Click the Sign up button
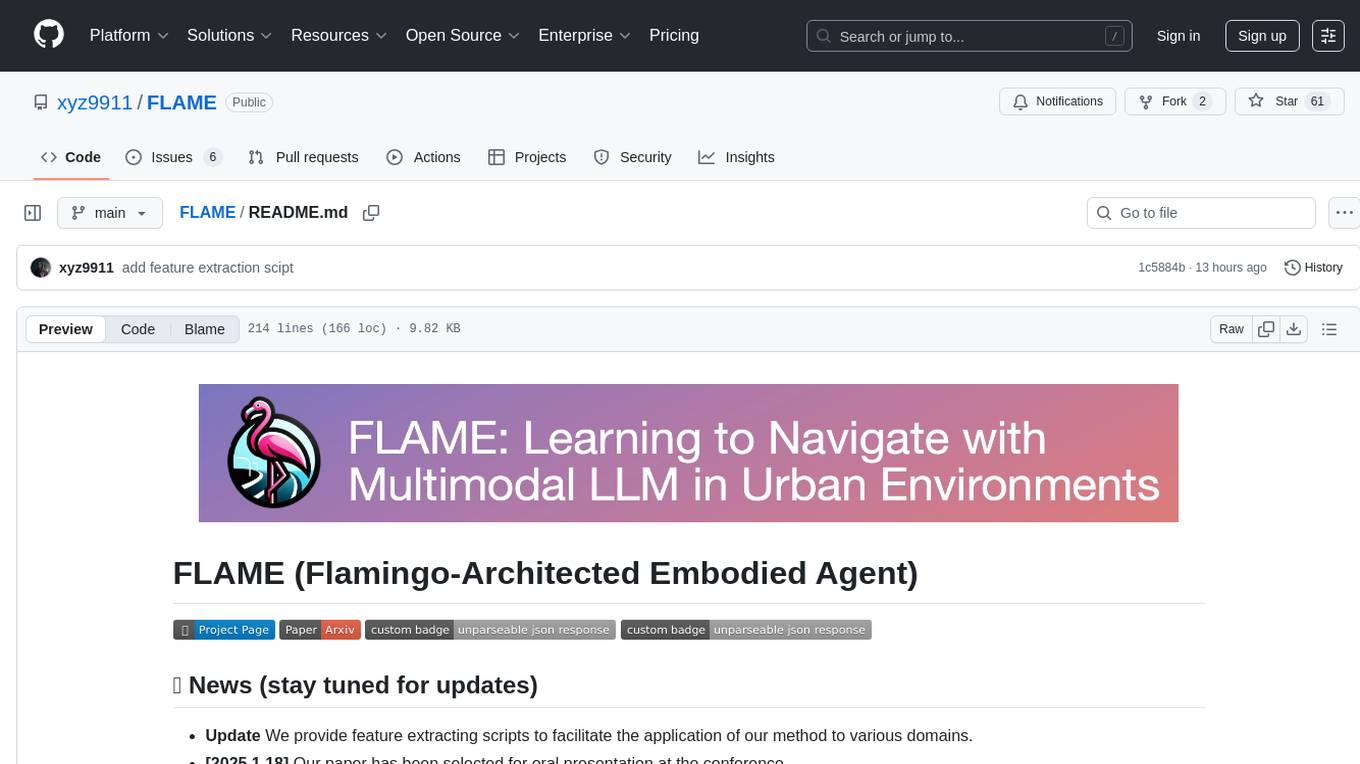 [x=1262, y=35]
